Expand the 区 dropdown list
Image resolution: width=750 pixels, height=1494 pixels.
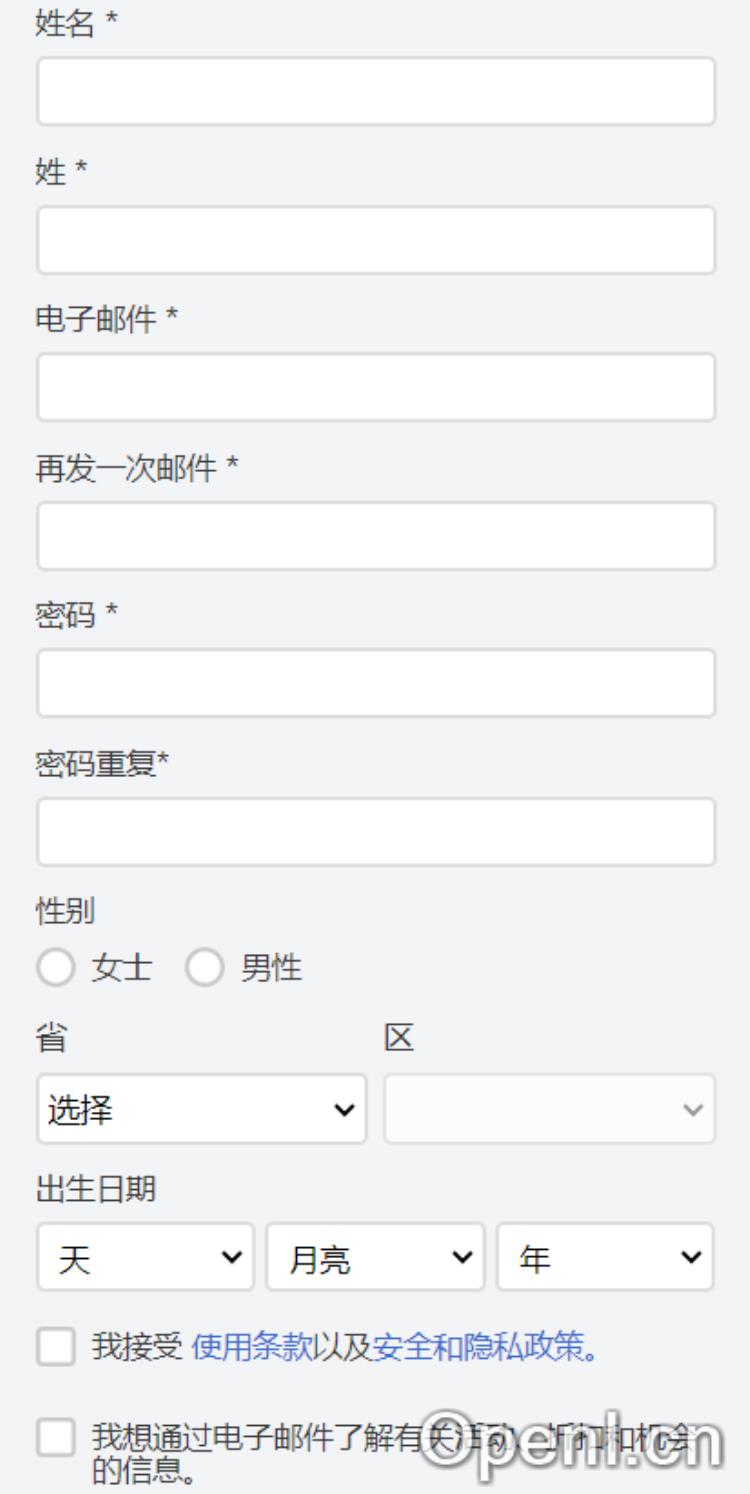(x=549, y=1109)
